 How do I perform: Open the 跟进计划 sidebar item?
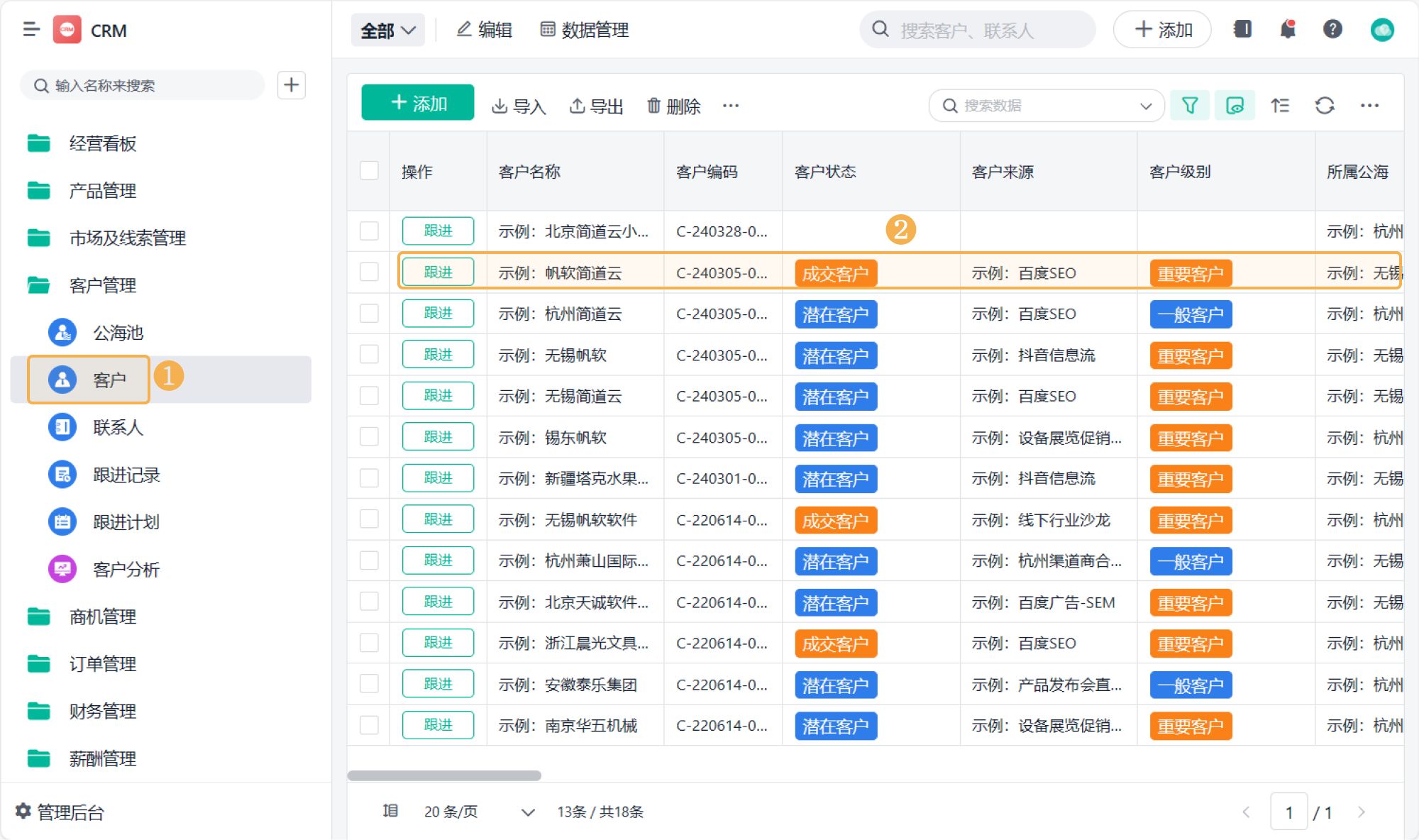tap(126, 522)
